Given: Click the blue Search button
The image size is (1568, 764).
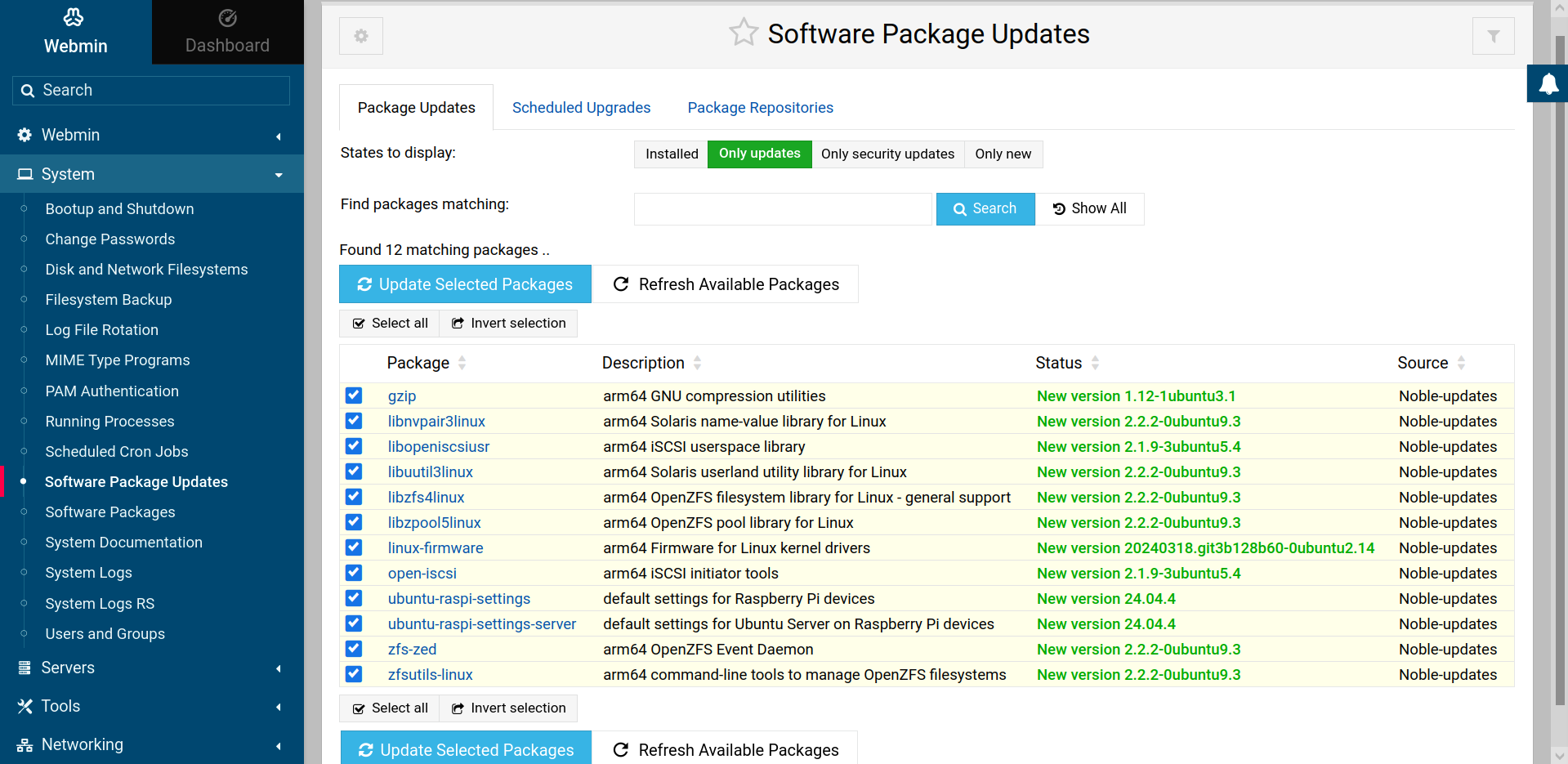Looking at the screenshot, I should pos(985,208).
